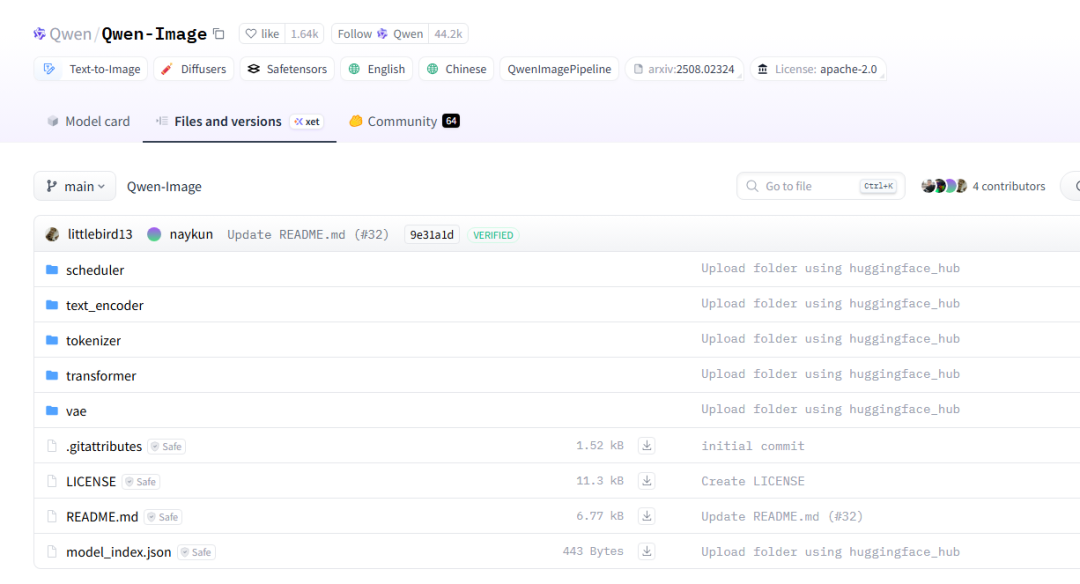This screenshot has height=584, width=1080.
Task: Open Update README.md commit in README row
Action: (782, 517)
